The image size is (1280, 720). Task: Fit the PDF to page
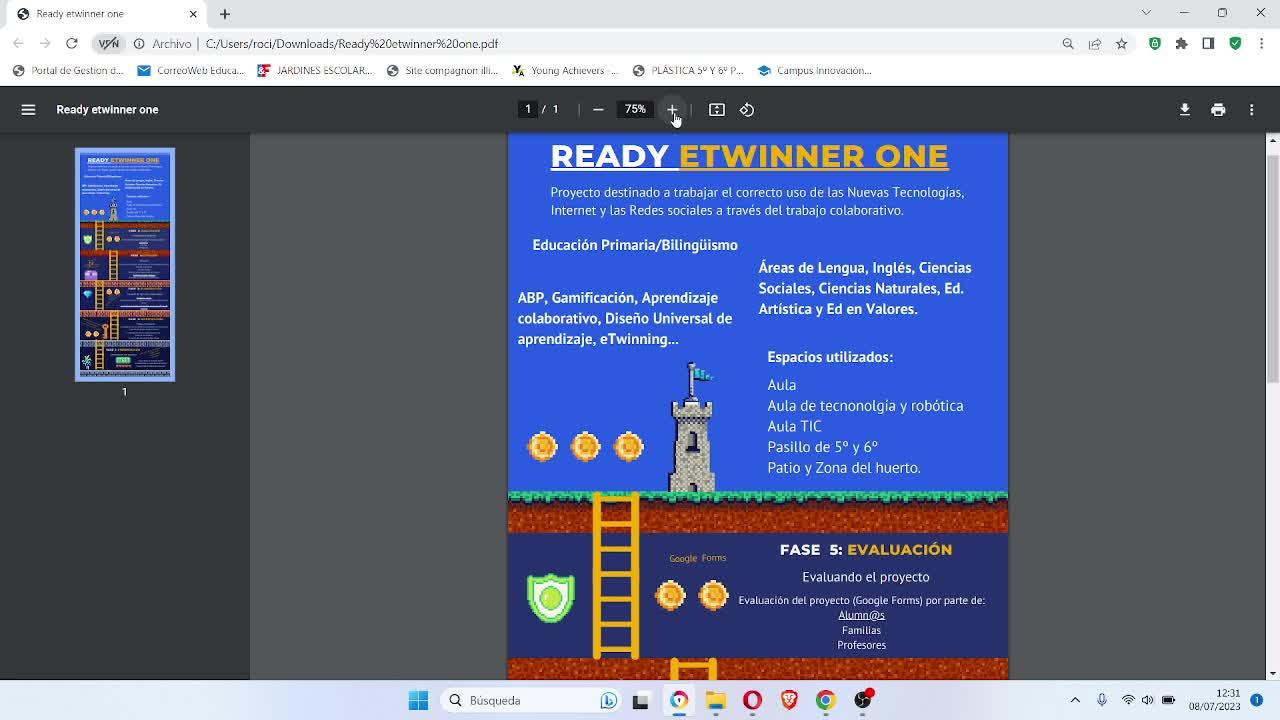click(717, 110)
